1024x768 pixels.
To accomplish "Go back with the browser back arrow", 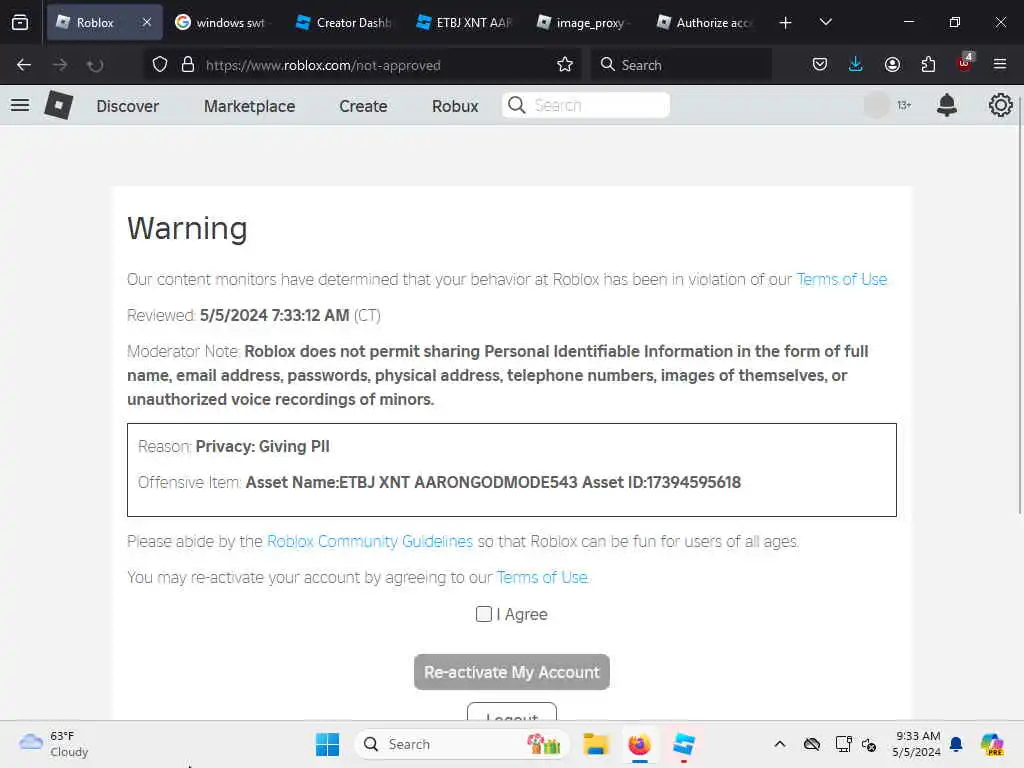I will pyautogui.click(x=24, y=65).
